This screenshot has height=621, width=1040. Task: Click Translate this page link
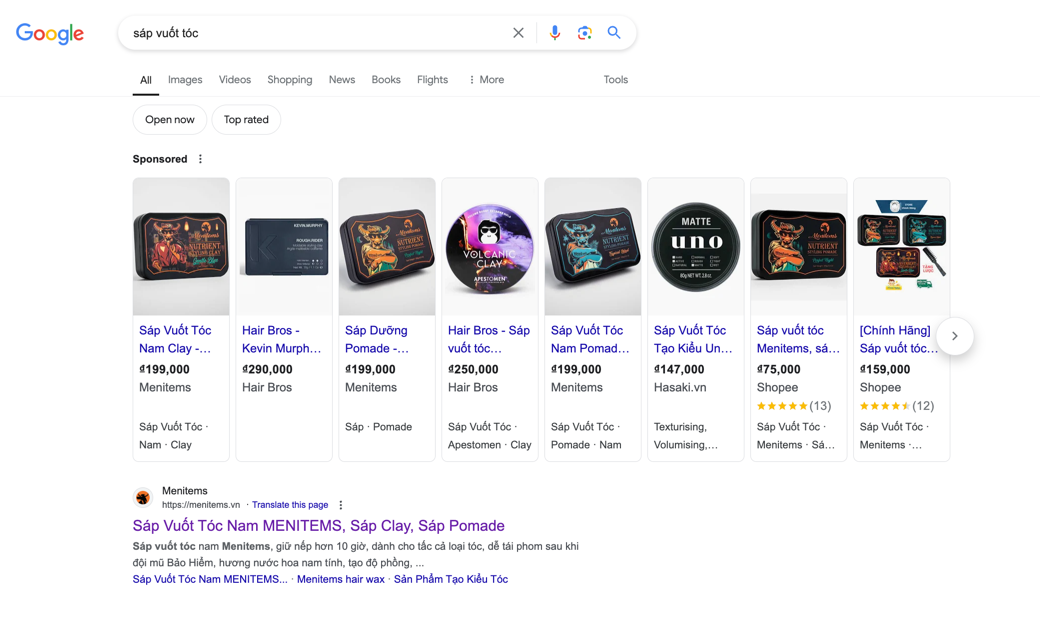tap(290, 505)
